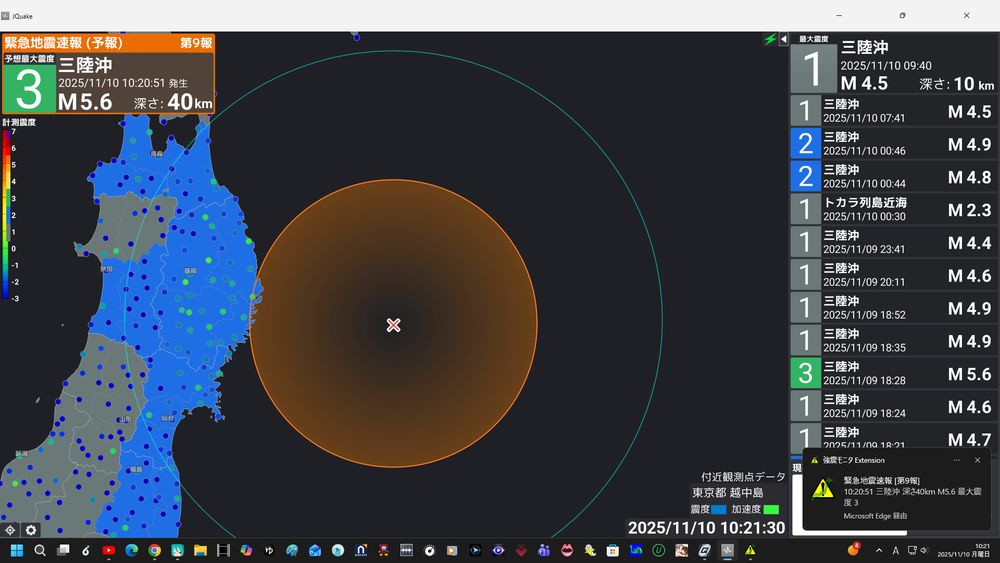Open Microsoft Teams from the taskbar
This screenshot has width=1000, height=563.
(544, 550)
